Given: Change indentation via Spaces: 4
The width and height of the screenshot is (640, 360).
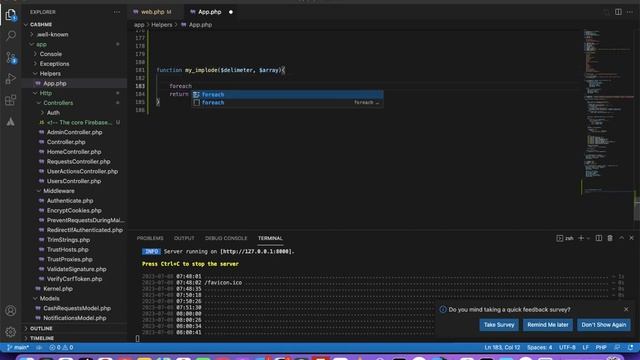Looking at the screenshot, I should [539, 347].
